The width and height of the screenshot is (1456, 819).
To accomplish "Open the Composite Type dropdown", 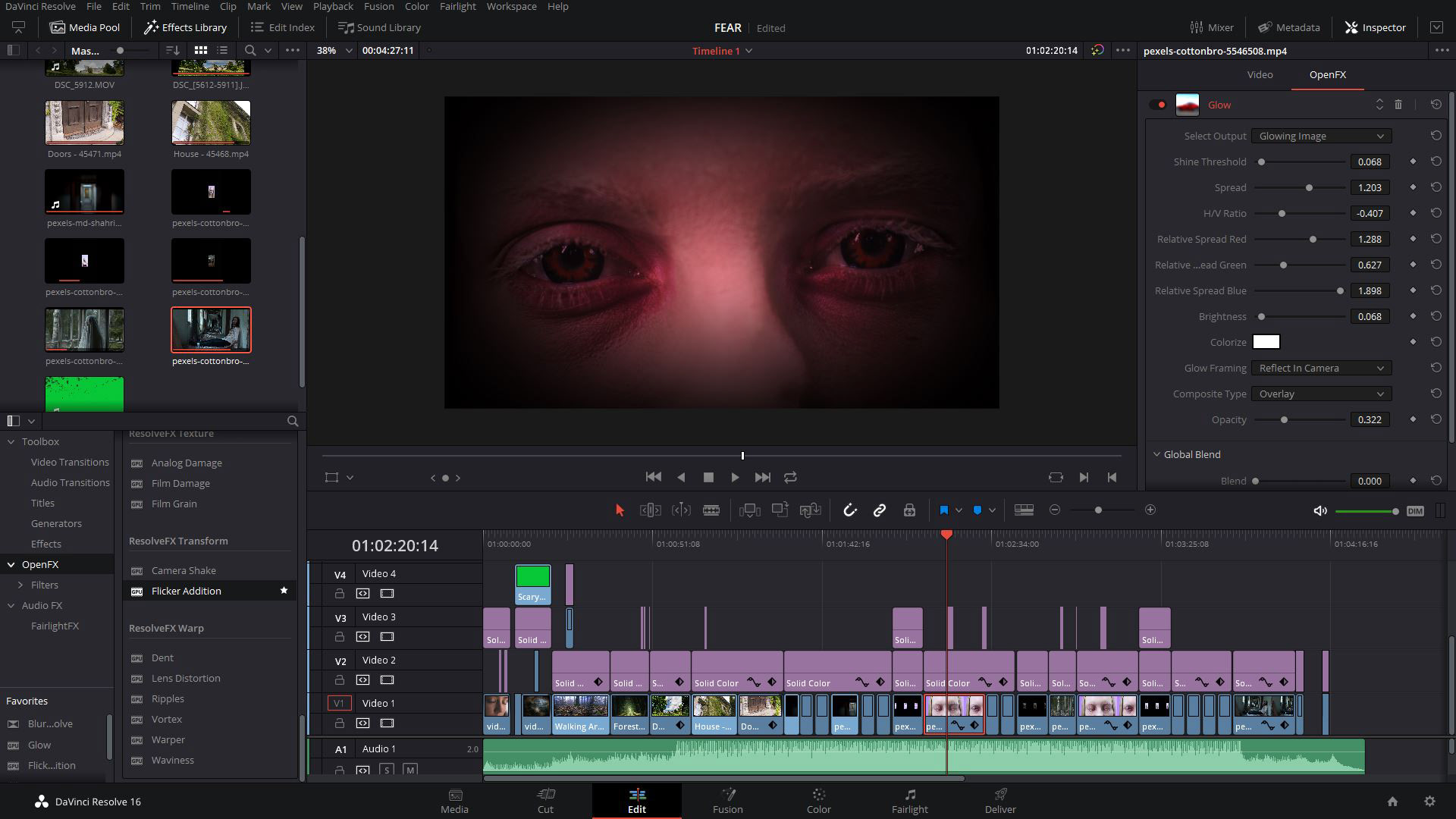I will pyautogui.click(x=1320, y=394).
